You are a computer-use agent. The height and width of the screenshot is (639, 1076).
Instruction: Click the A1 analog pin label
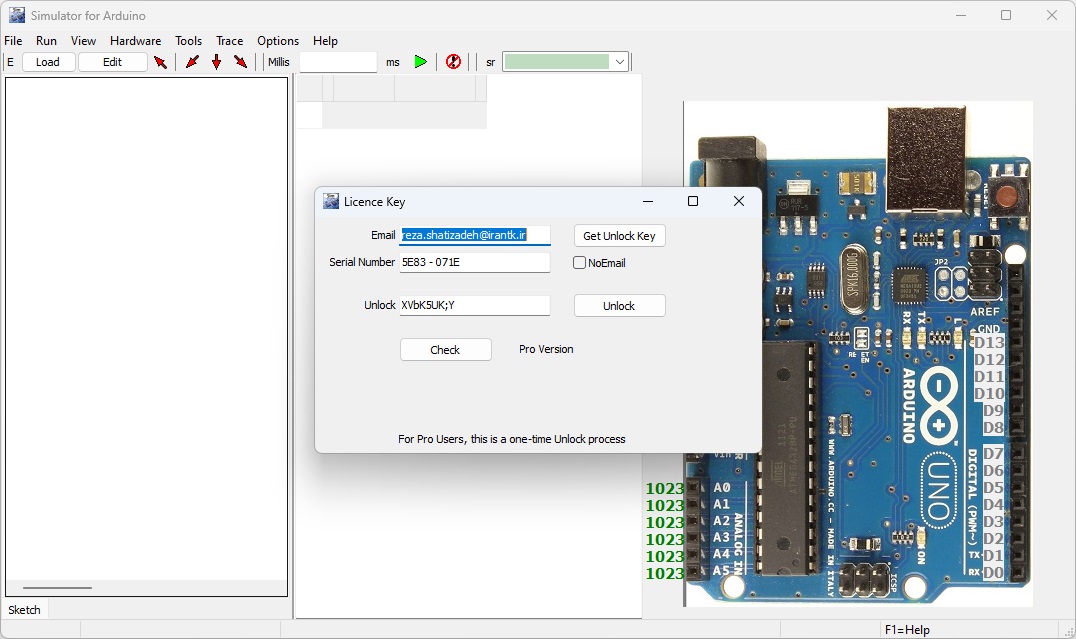click(721, 504)
